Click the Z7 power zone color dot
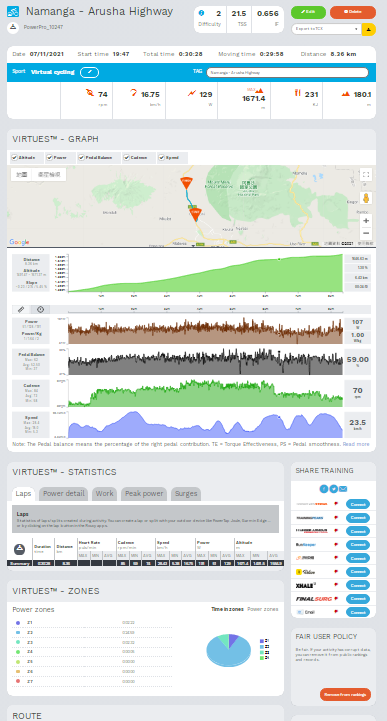The height and width of the screenshot is (721, 387). tap(18, 681)
